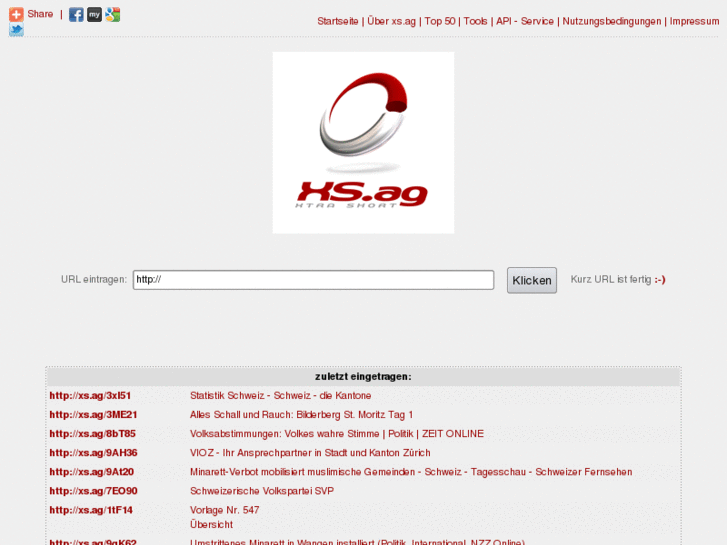This screenshot has height=545, width=727.
Task: Open short link http://xs.ag/1tF14
Action: pos(91,510)
